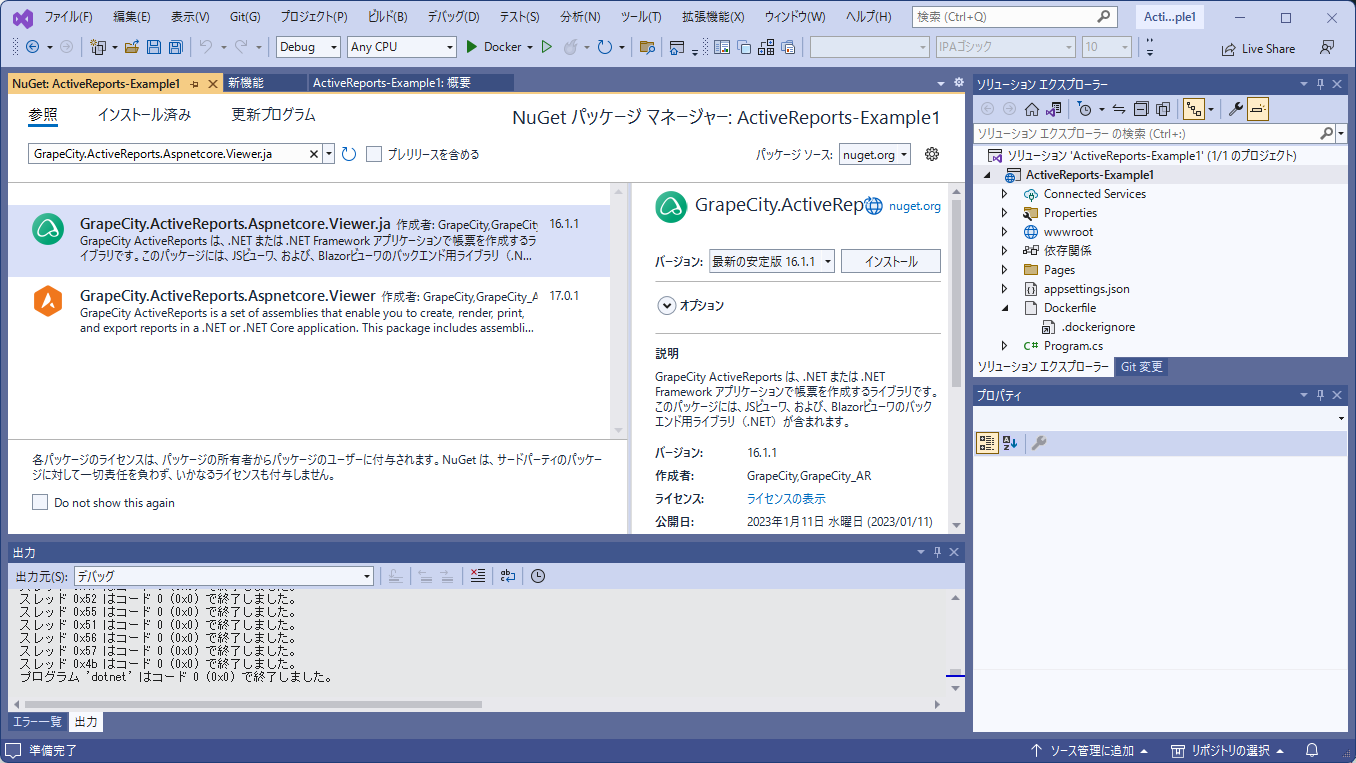Image resolution: width=1356 pixels, height=763 pixels.
Task: Select the GrapeCity.ActiveReports.Aspnetcore.Viewer 17.0.1 package
Action: pyautogui.click(x=309, y=312)
